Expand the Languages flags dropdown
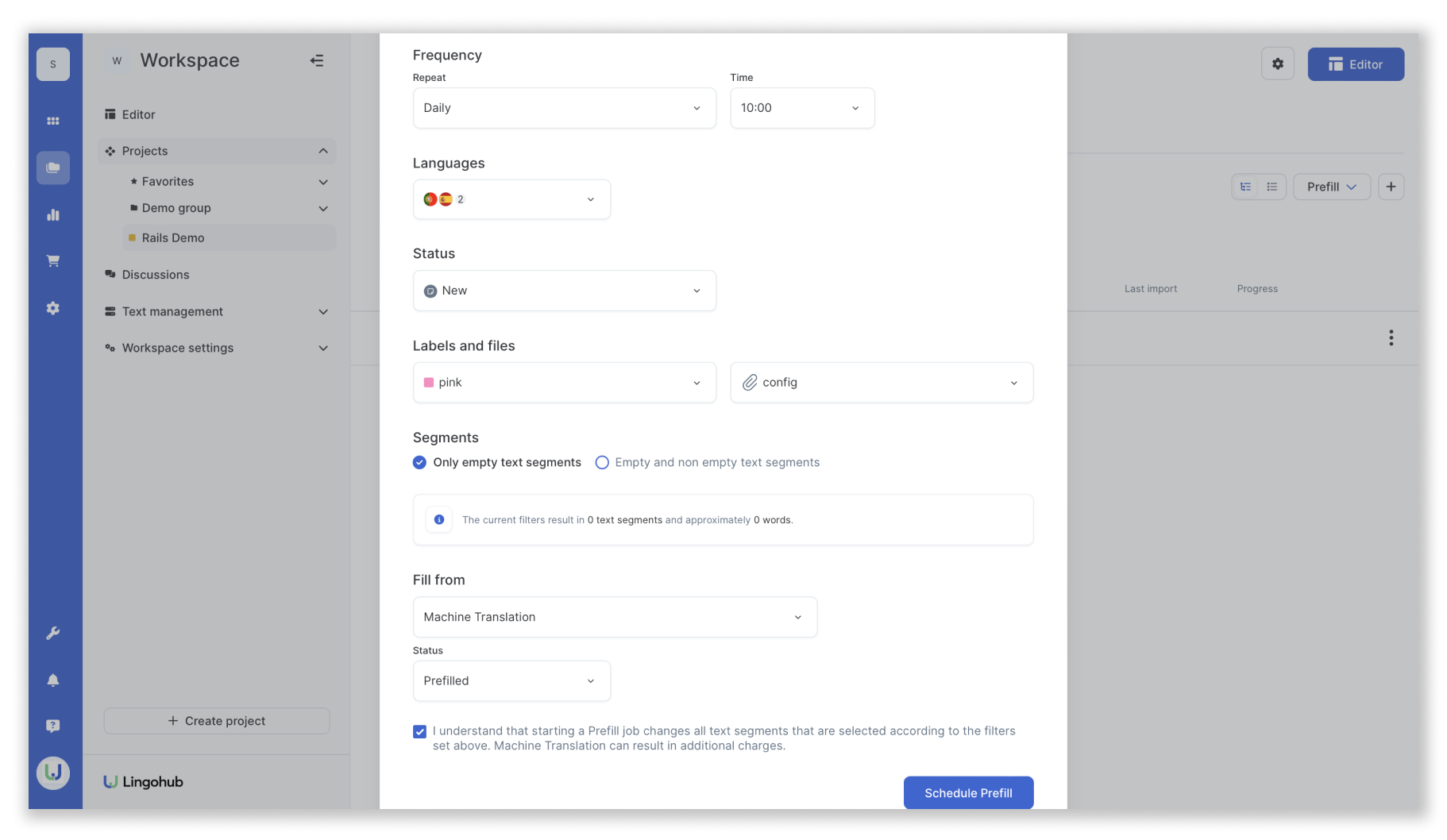The image size is (1447, 840). (x=511, y=199)
